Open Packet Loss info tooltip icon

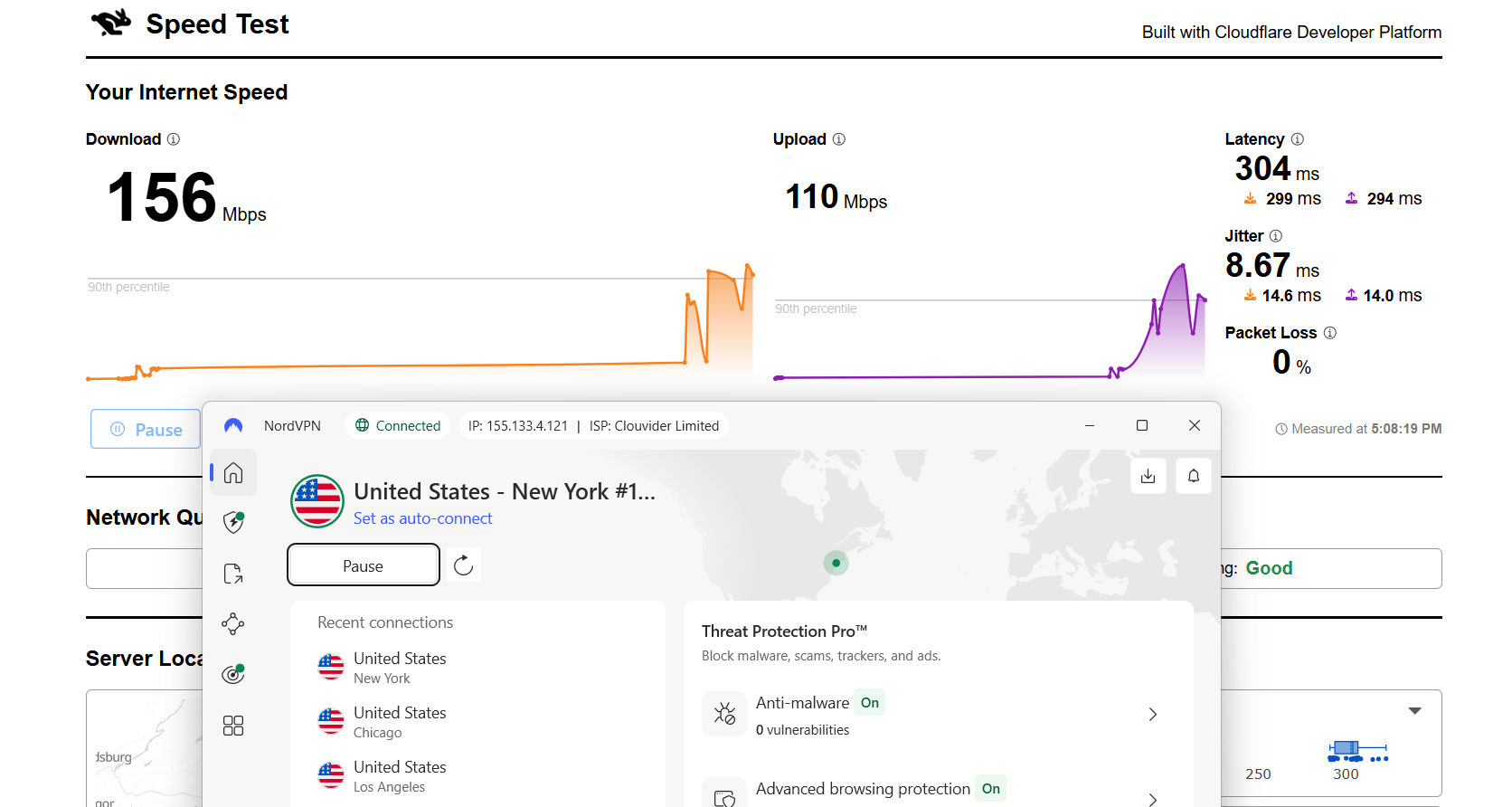[1330, 333]
